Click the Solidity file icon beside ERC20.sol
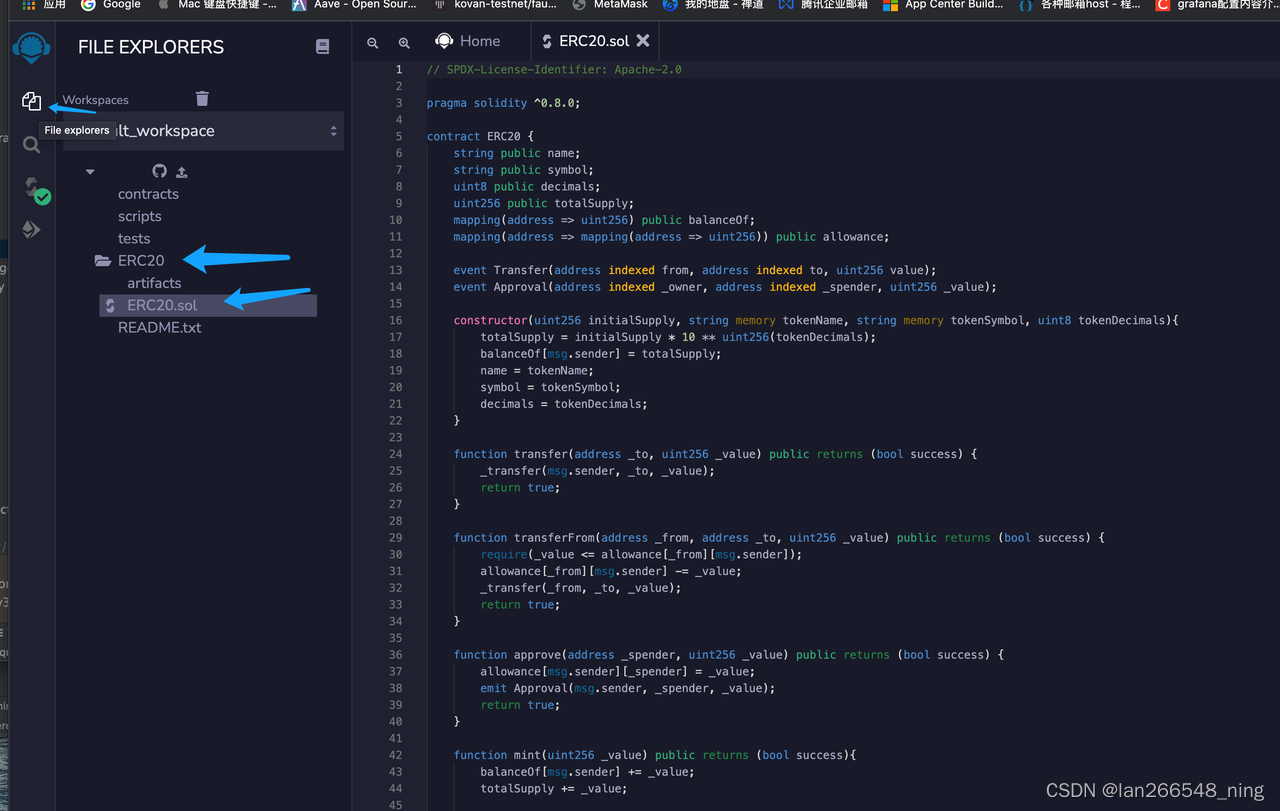Image resolution: width=1280 pixels, height=811 pixels. coord(110,305)
